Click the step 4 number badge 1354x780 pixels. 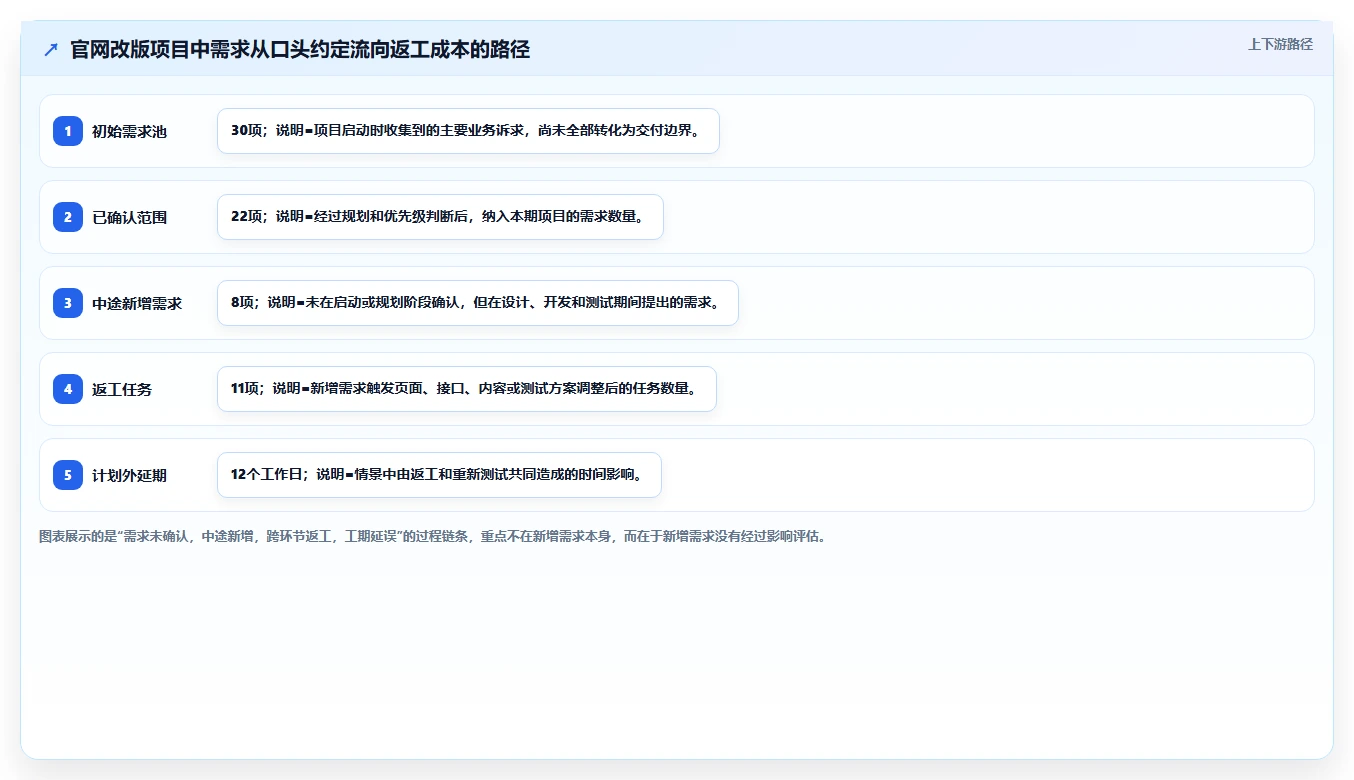coord(68,389)
